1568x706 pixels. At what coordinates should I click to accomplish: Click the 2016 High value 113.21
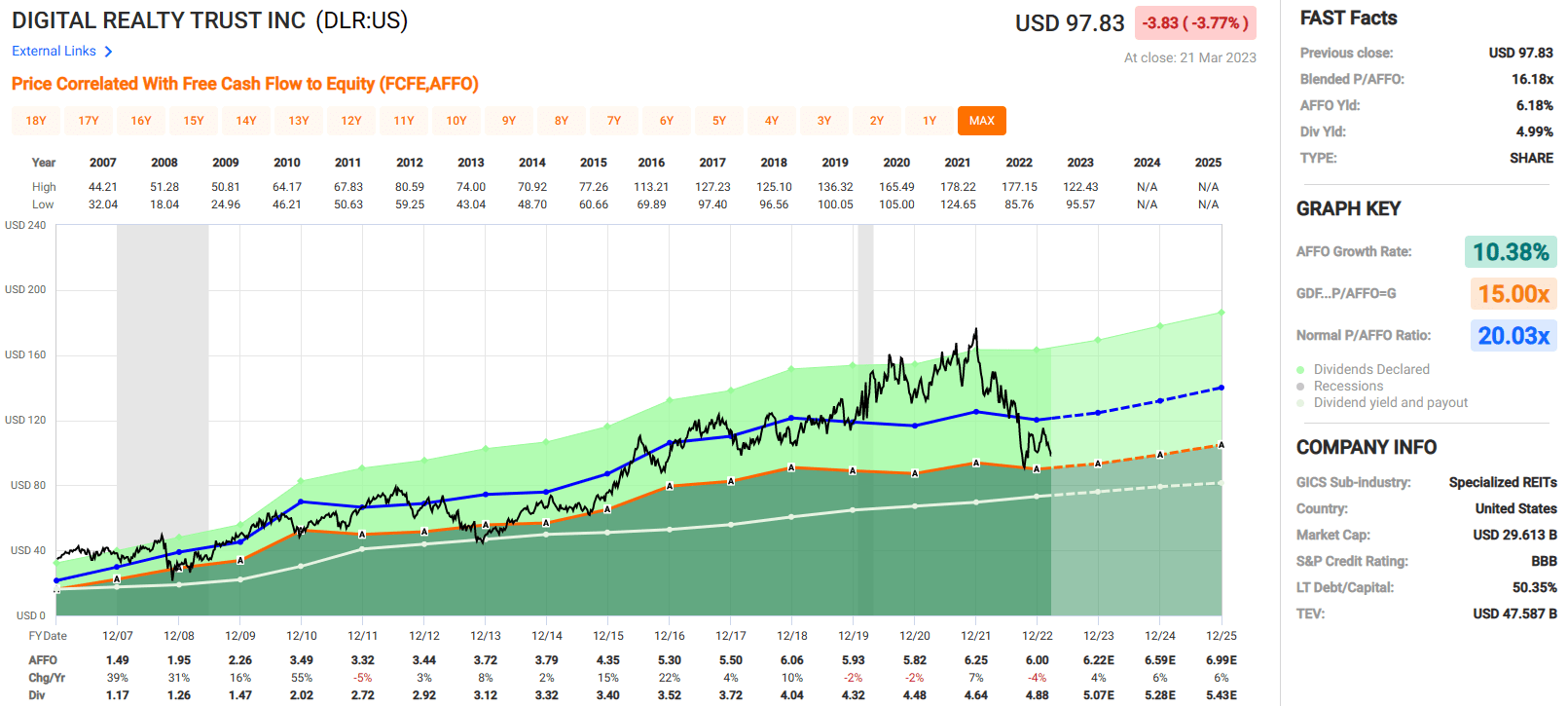pyautogui.click(x=651, y=187)
